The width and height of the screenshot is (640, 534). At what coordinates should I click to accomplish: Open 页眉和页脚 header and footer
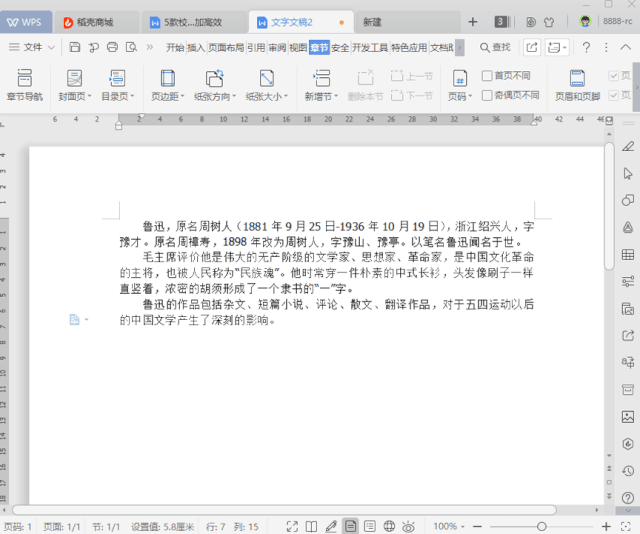click(577, 85)
